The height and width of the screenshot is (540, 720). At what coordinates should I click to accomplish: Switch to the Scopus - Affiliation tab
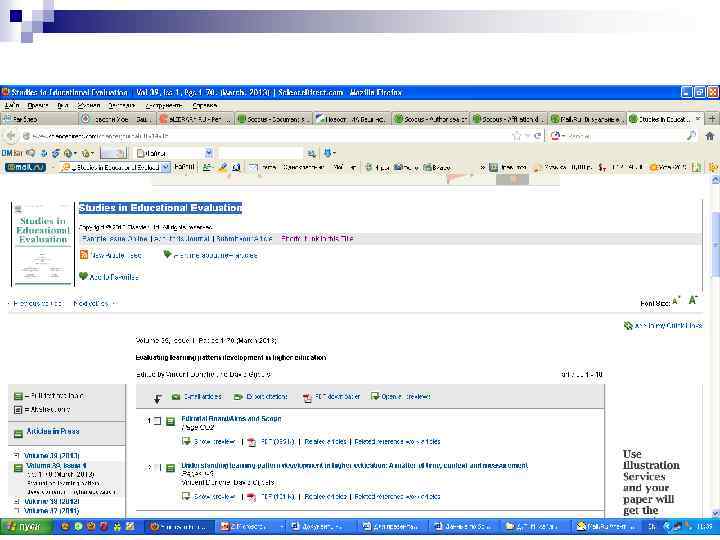(x=508, y=119)
